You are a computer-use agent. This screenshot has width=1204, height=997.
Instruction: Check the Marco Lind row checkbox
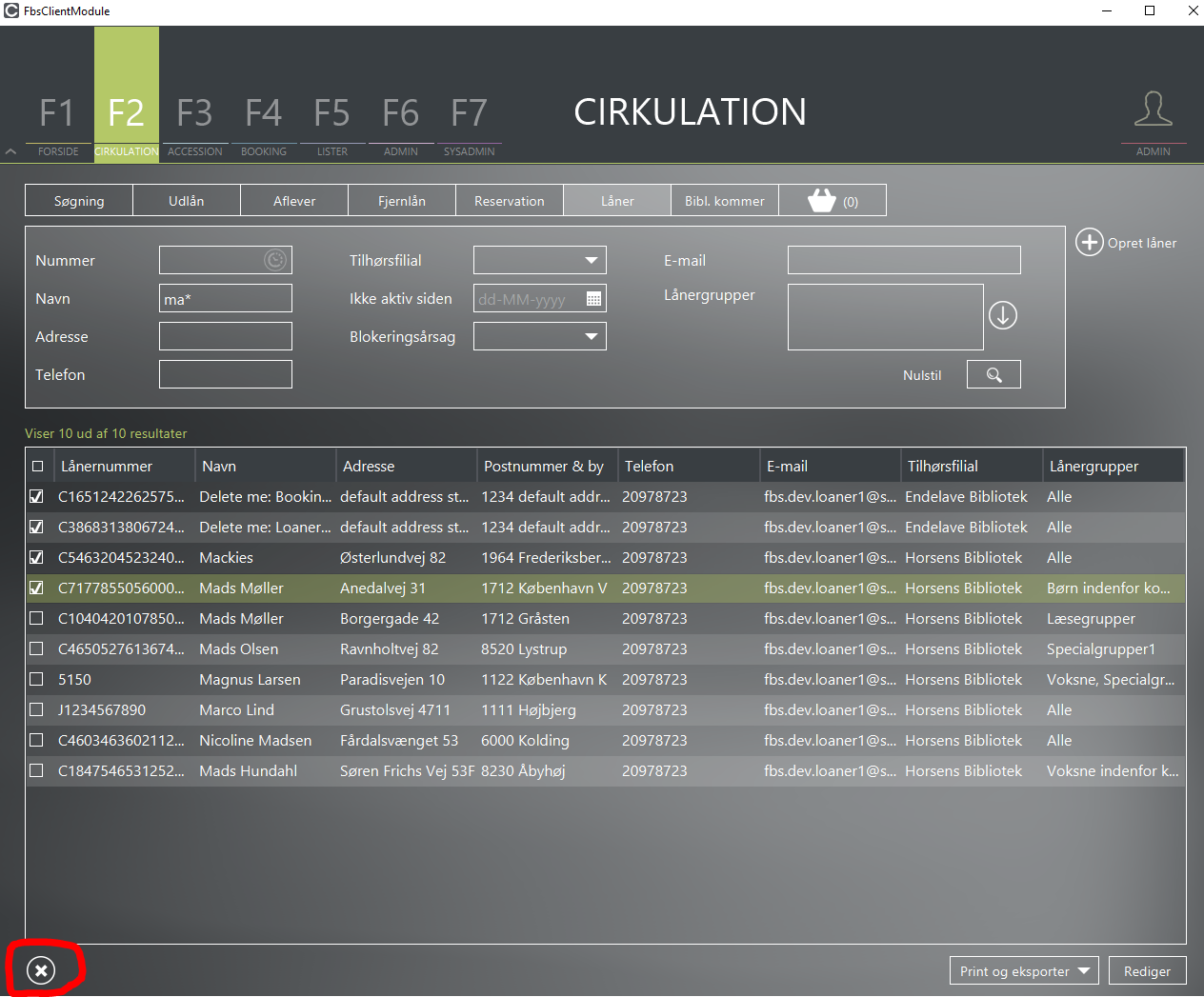pyautogui.click(x=36, y=709)
